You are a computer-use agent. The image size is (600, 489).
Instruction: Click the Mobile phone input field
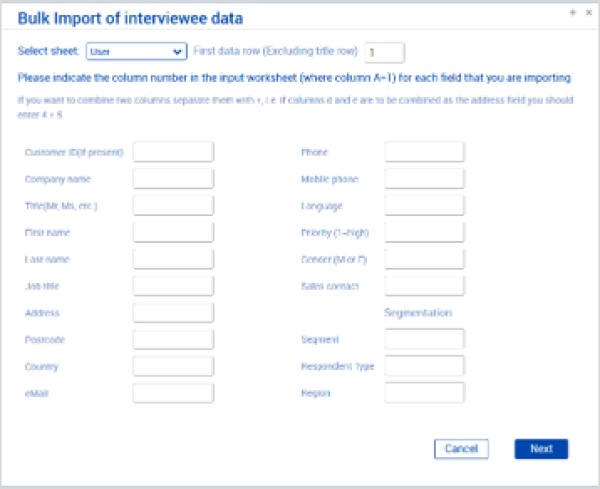[x=424, y=179]
